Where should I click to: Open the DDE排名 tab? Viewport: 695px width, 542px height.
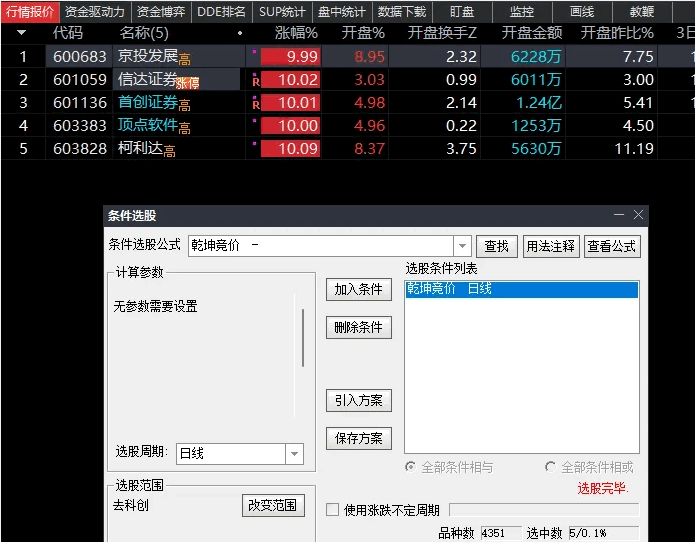pos(221,12)
